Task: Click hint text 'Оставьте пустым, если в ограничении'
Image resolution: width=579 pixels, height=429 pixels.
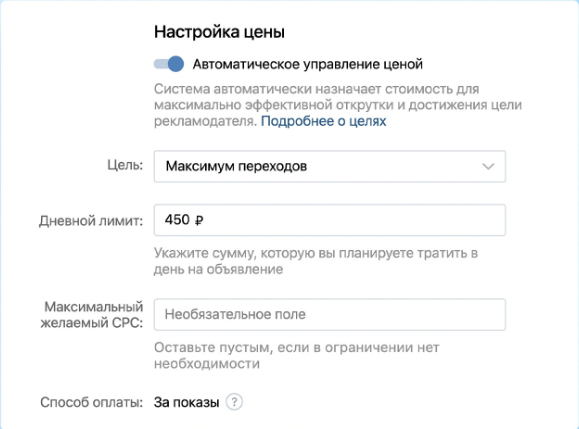Action: (283, 348)
